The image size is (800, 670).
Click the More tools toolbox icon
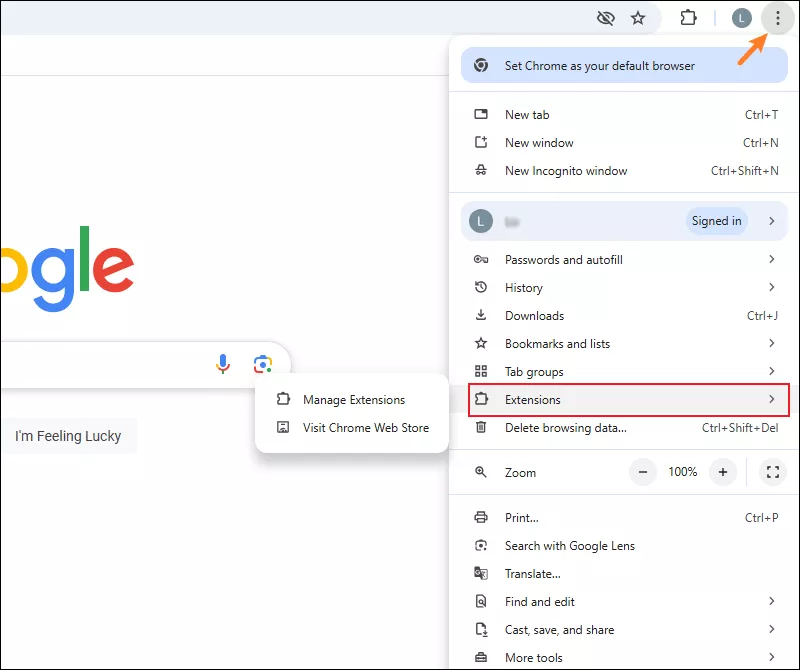(481, 657)
